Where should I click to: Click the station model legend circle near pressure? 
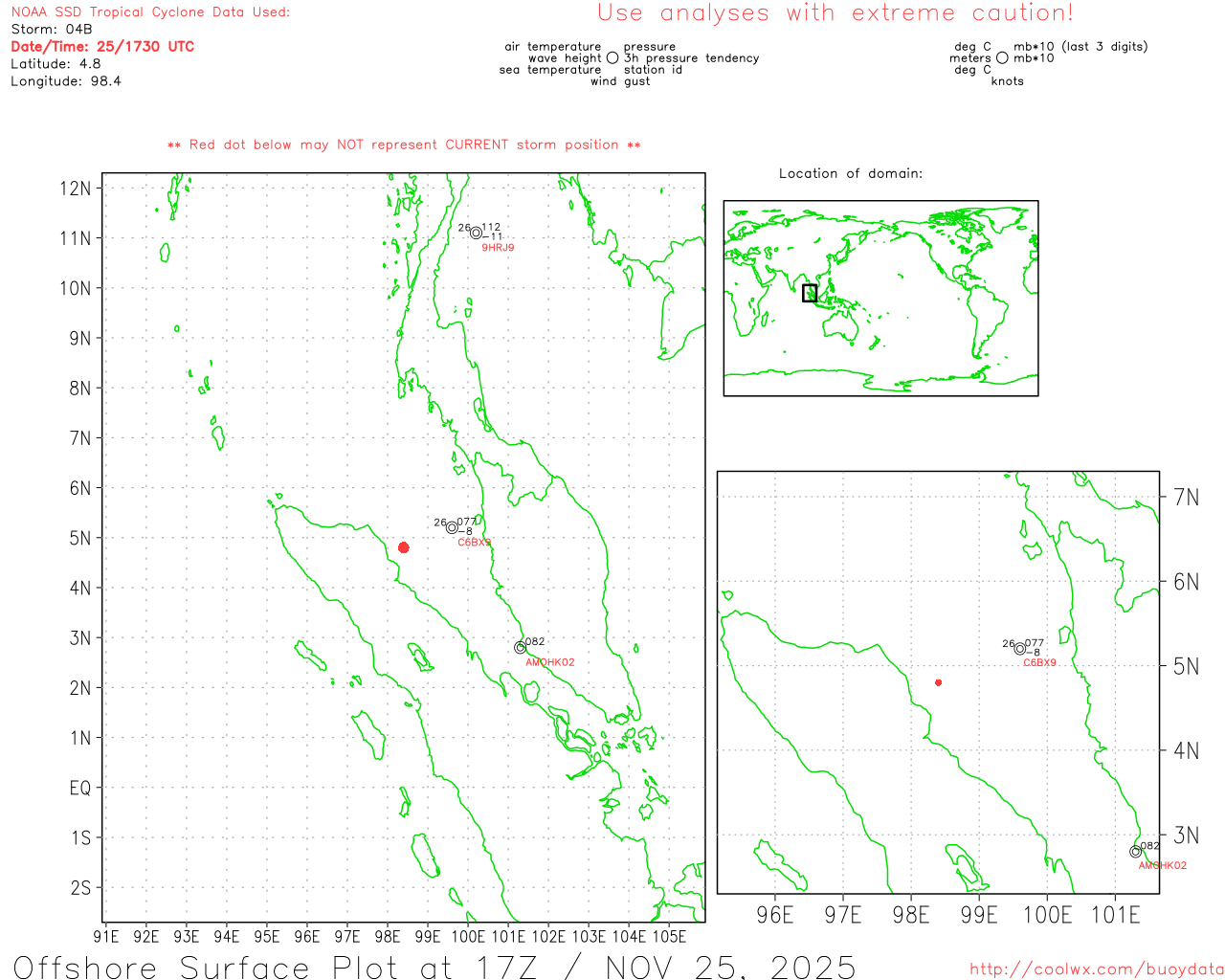[612, 58]
